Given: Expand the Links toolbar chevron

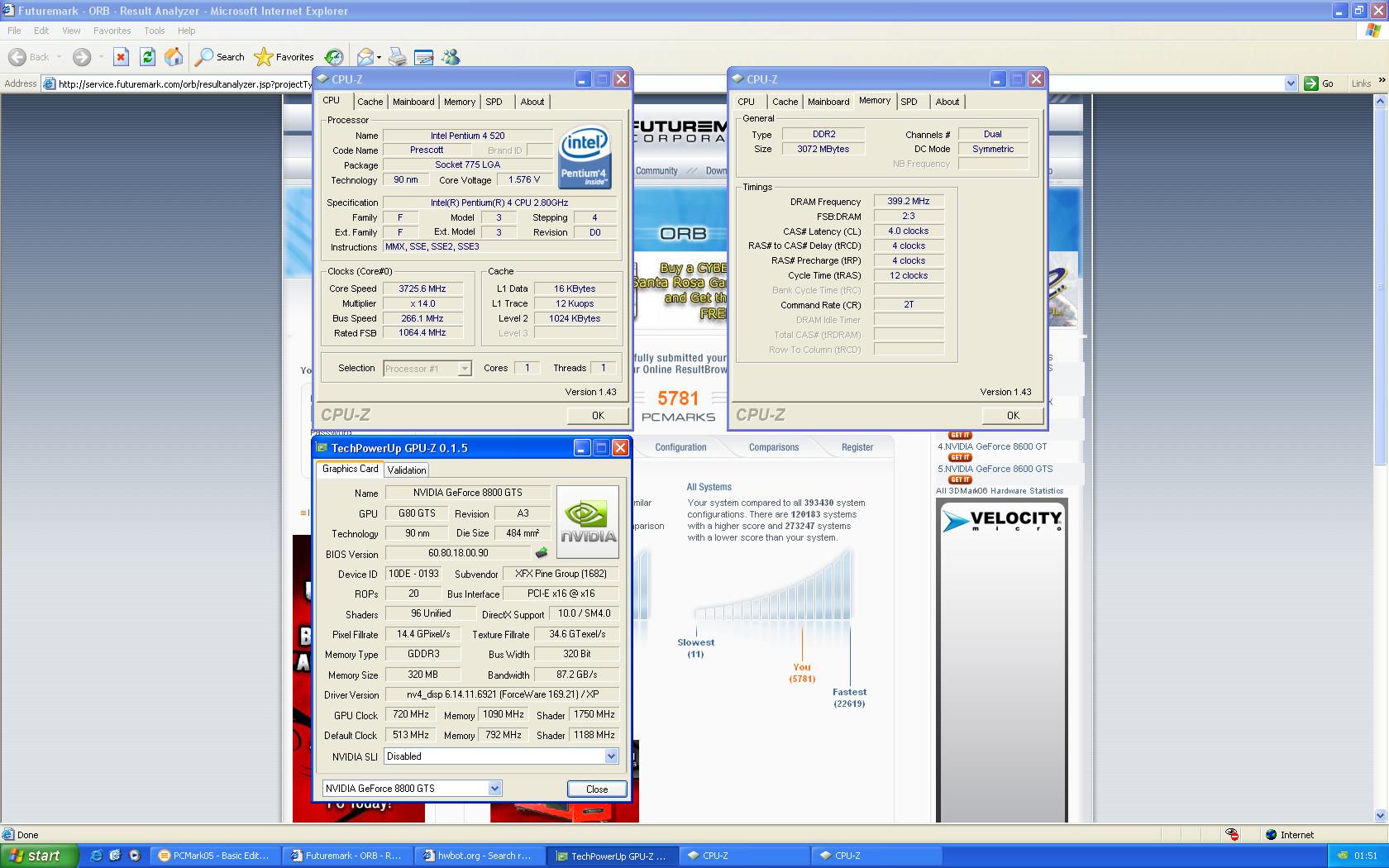Looking at the screenshot, I should pos(1381,82).
